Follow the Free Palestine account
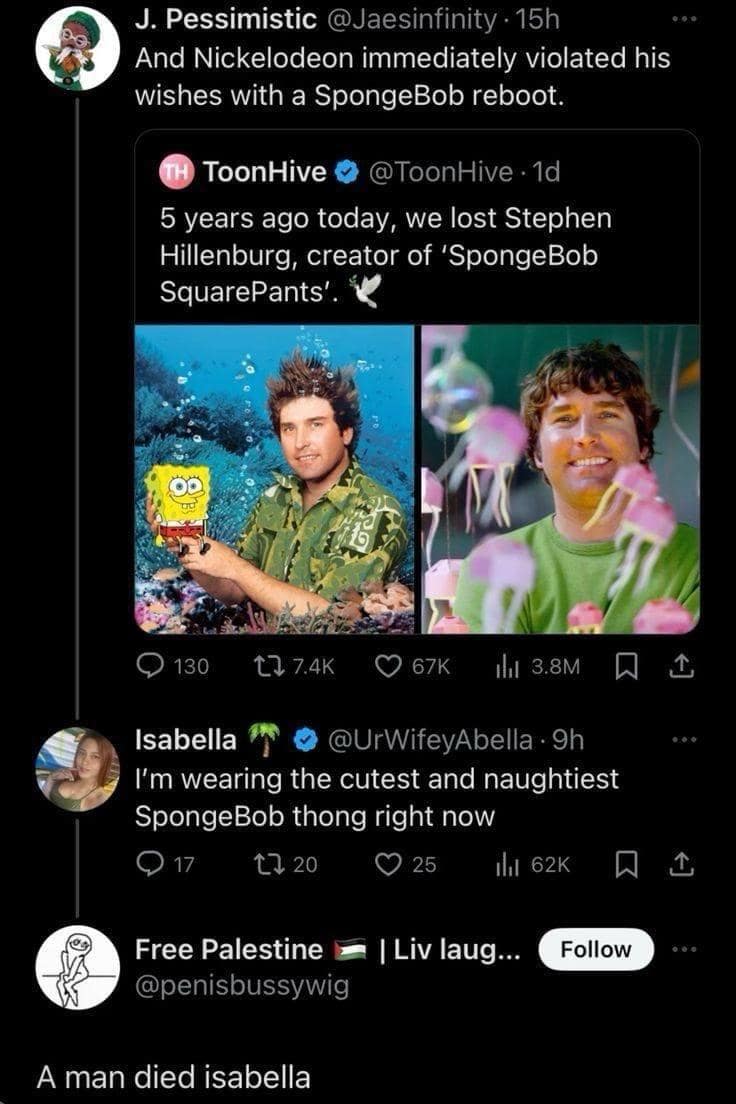The height and width of the screenshot is (1104, 736). (x=595, y=950)
